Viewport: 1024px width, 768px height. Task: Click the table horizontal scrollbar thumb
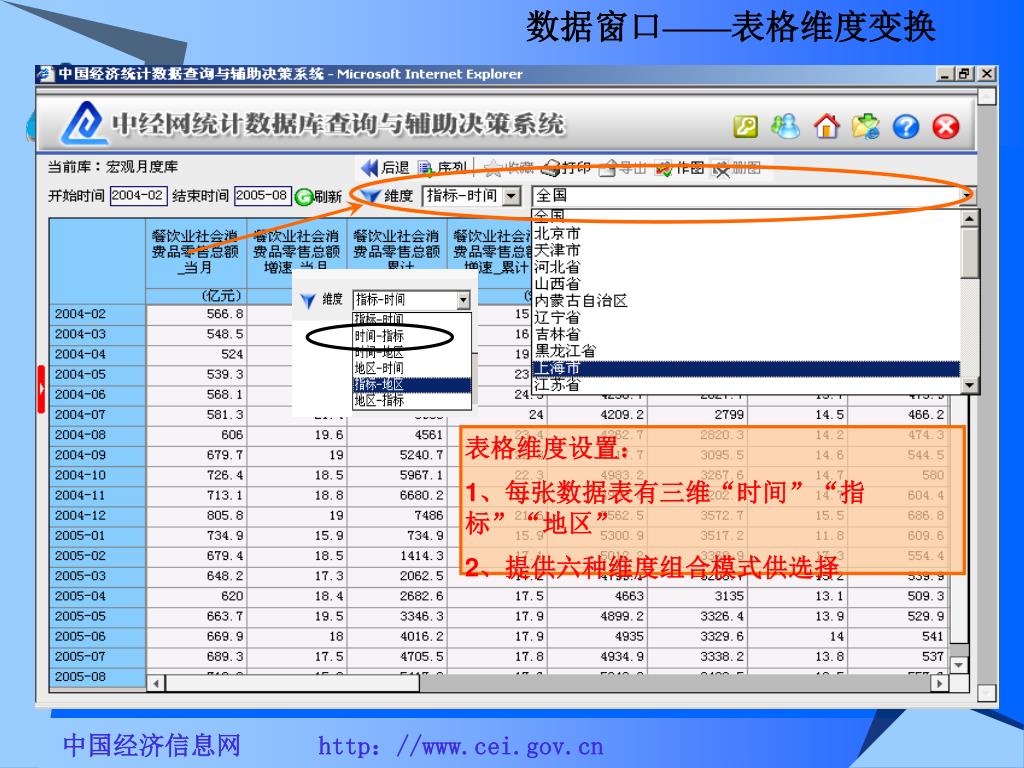pos(293,684)
